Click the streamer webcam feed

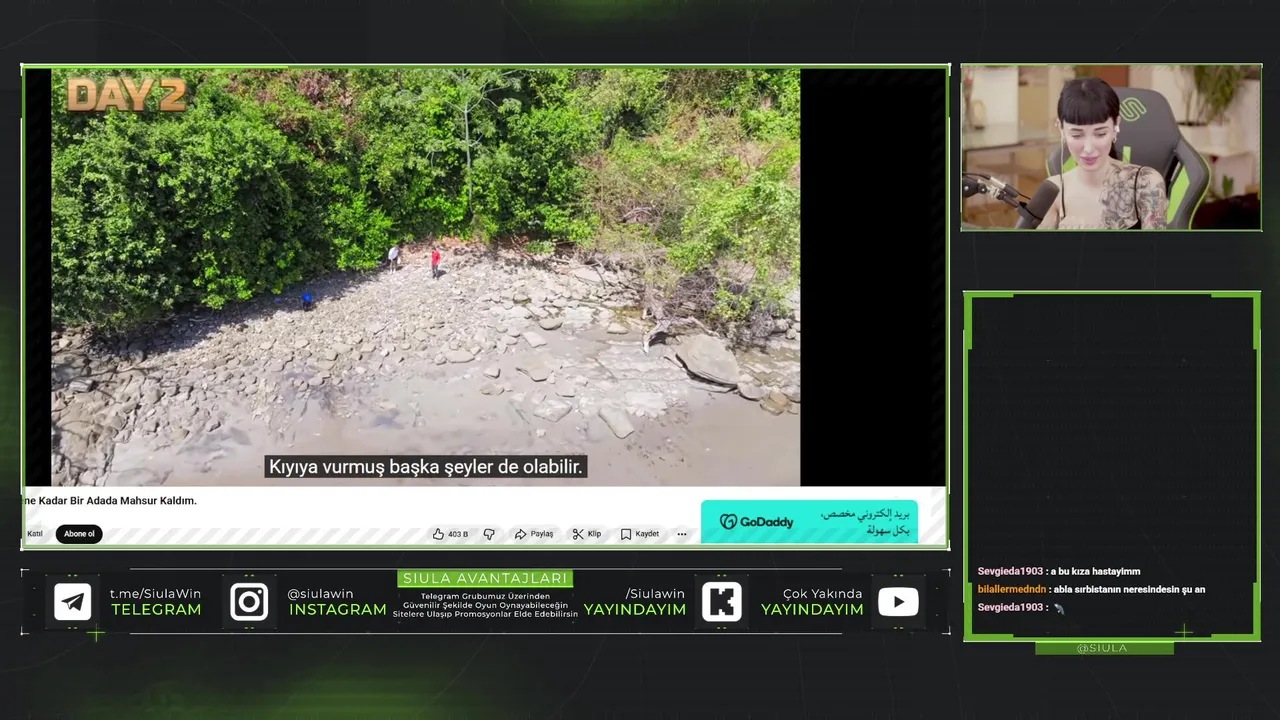click(x=1111, y=148)
